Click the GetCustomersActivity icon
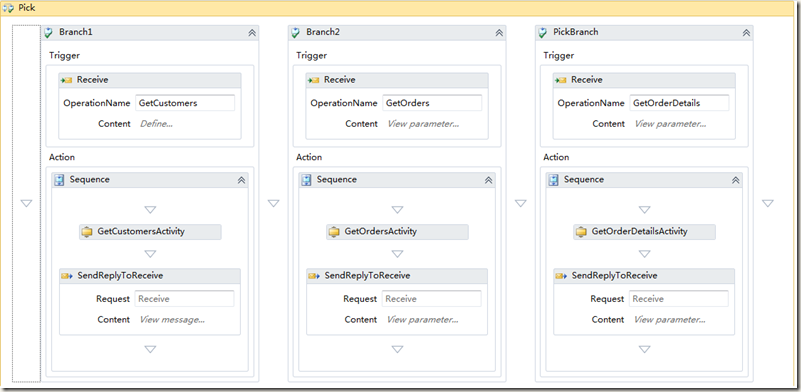Viewport: 801px width, 392px height. [87, 232]
